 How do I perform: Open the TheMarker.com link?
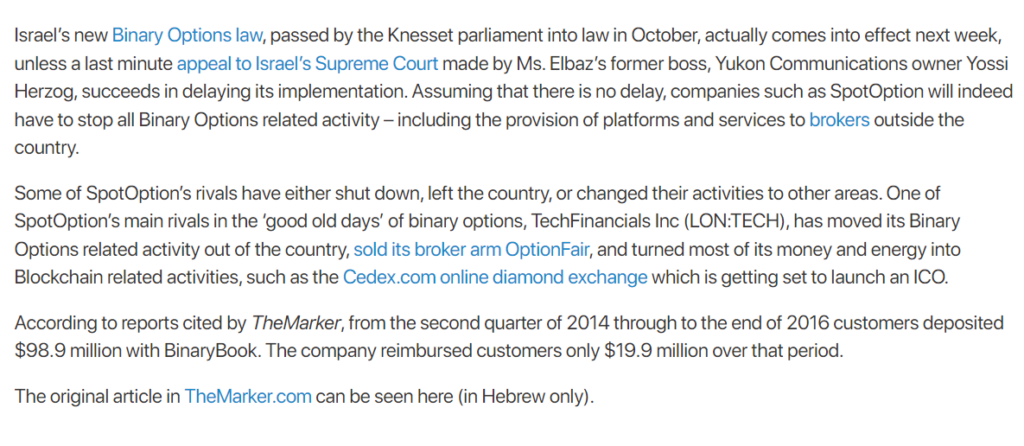point(248,396)
